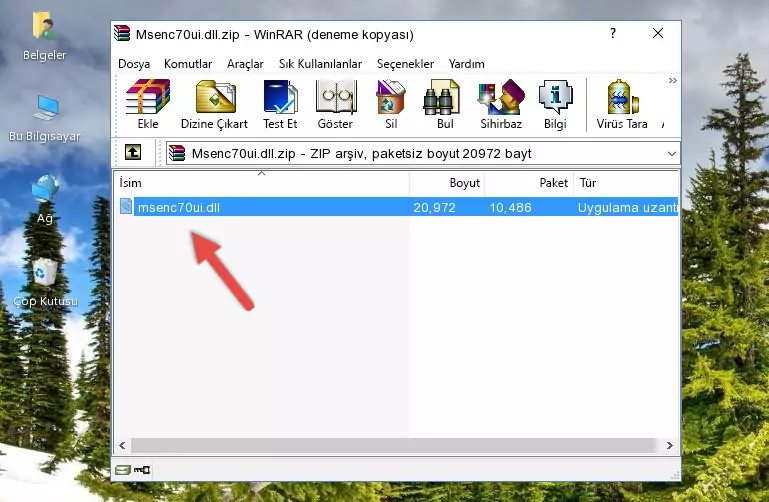Click the Ekle (add) toolbar icon

(x=148, y=104)
